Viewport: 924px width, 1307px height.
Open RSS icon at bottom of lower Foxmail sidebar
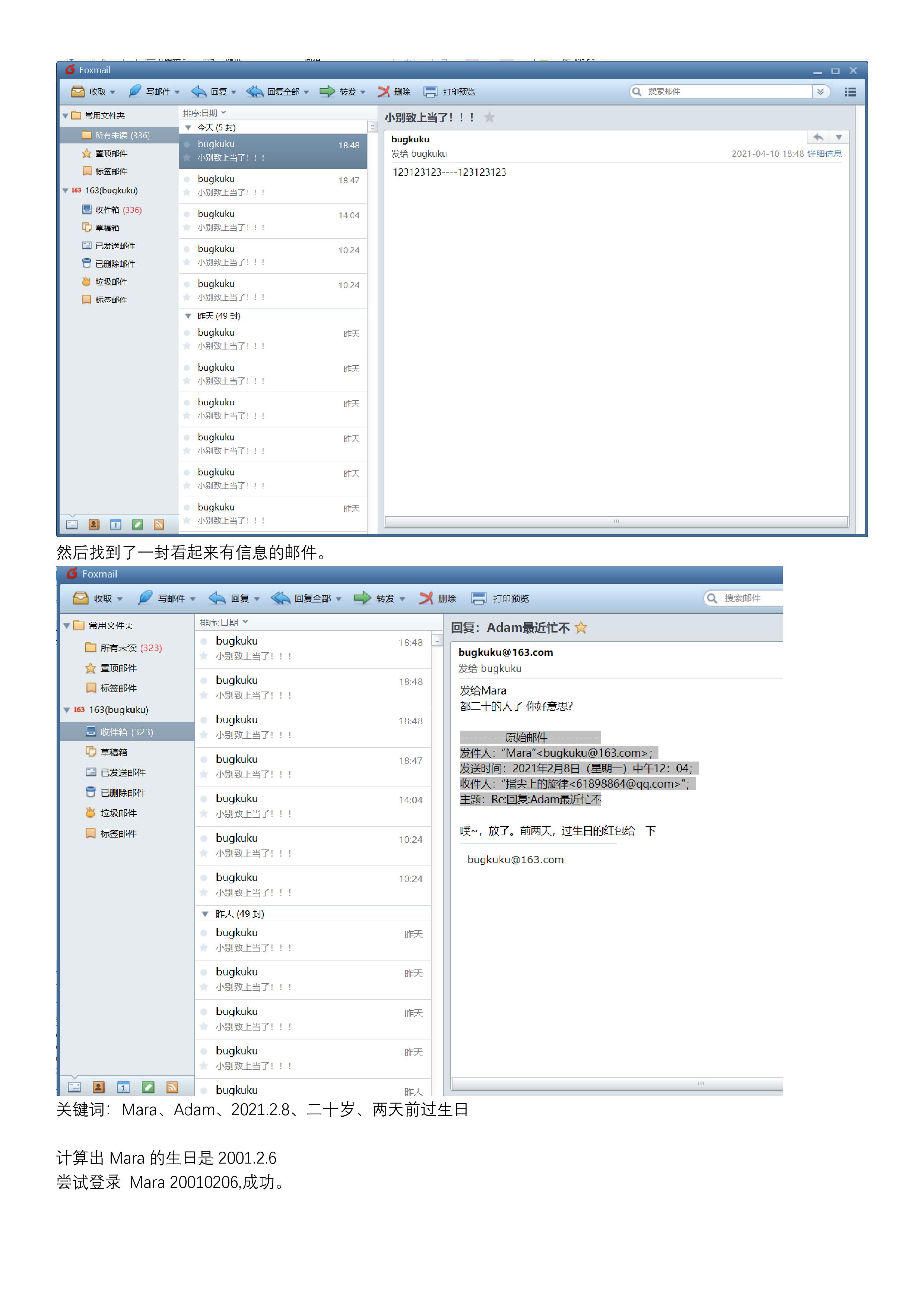coord(172,1087)
